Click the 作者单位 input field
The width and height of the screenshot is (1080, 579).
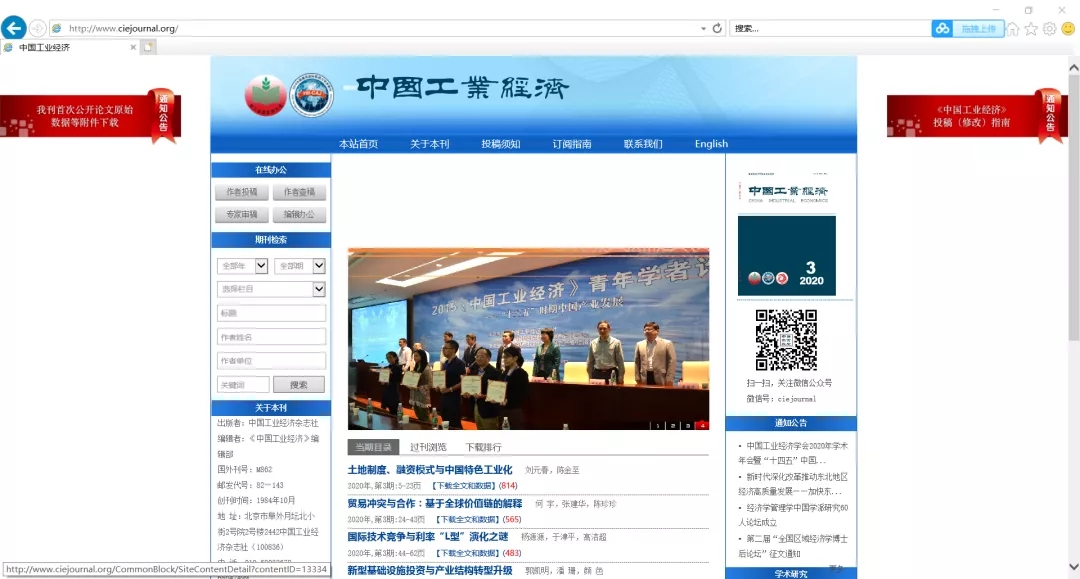pyautogui.click(x=271, y=361)
